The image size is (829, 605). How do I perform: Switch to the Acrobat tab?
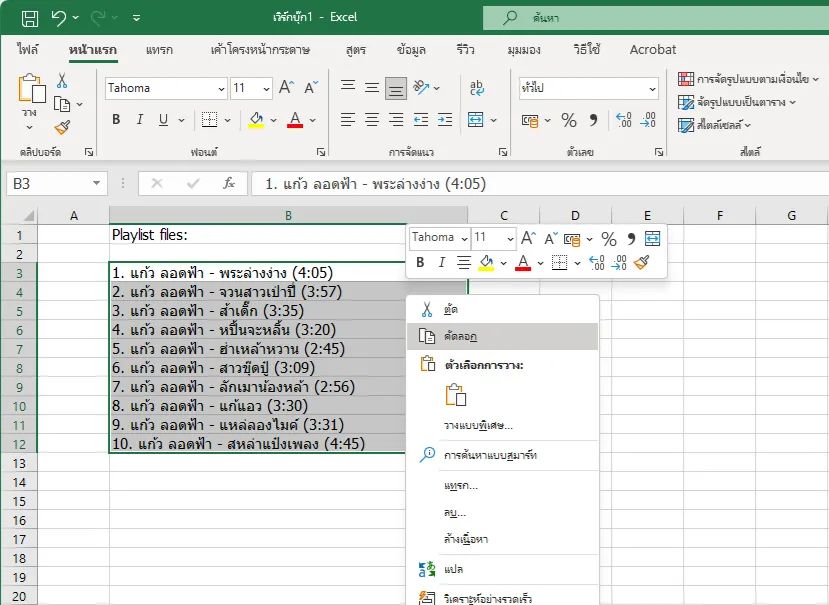pyautogui.click(x=652, y=50)
